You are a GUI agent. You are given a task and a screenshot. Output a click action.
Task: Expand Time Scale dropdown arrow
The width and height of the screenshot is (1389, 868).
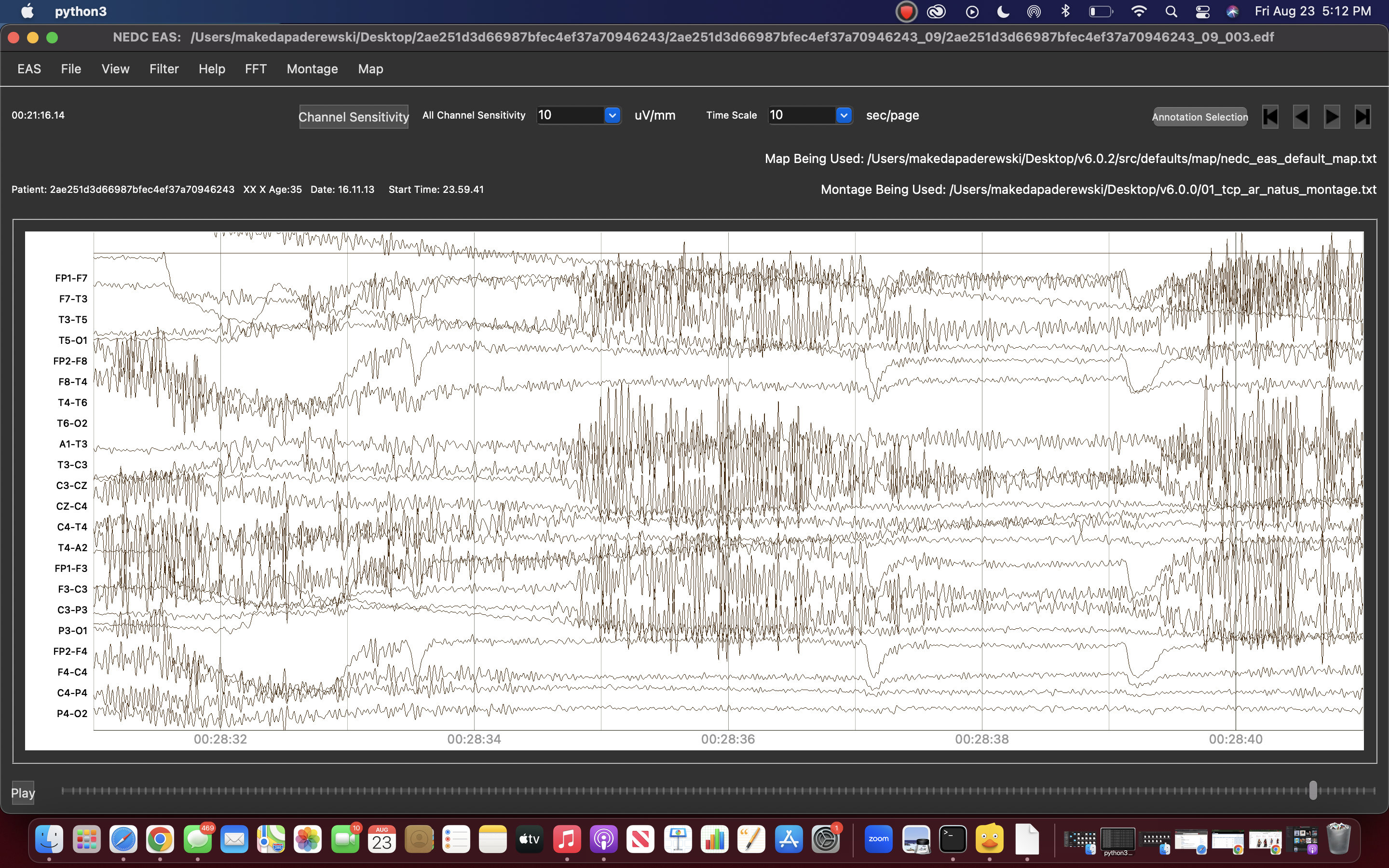[843, 115]
